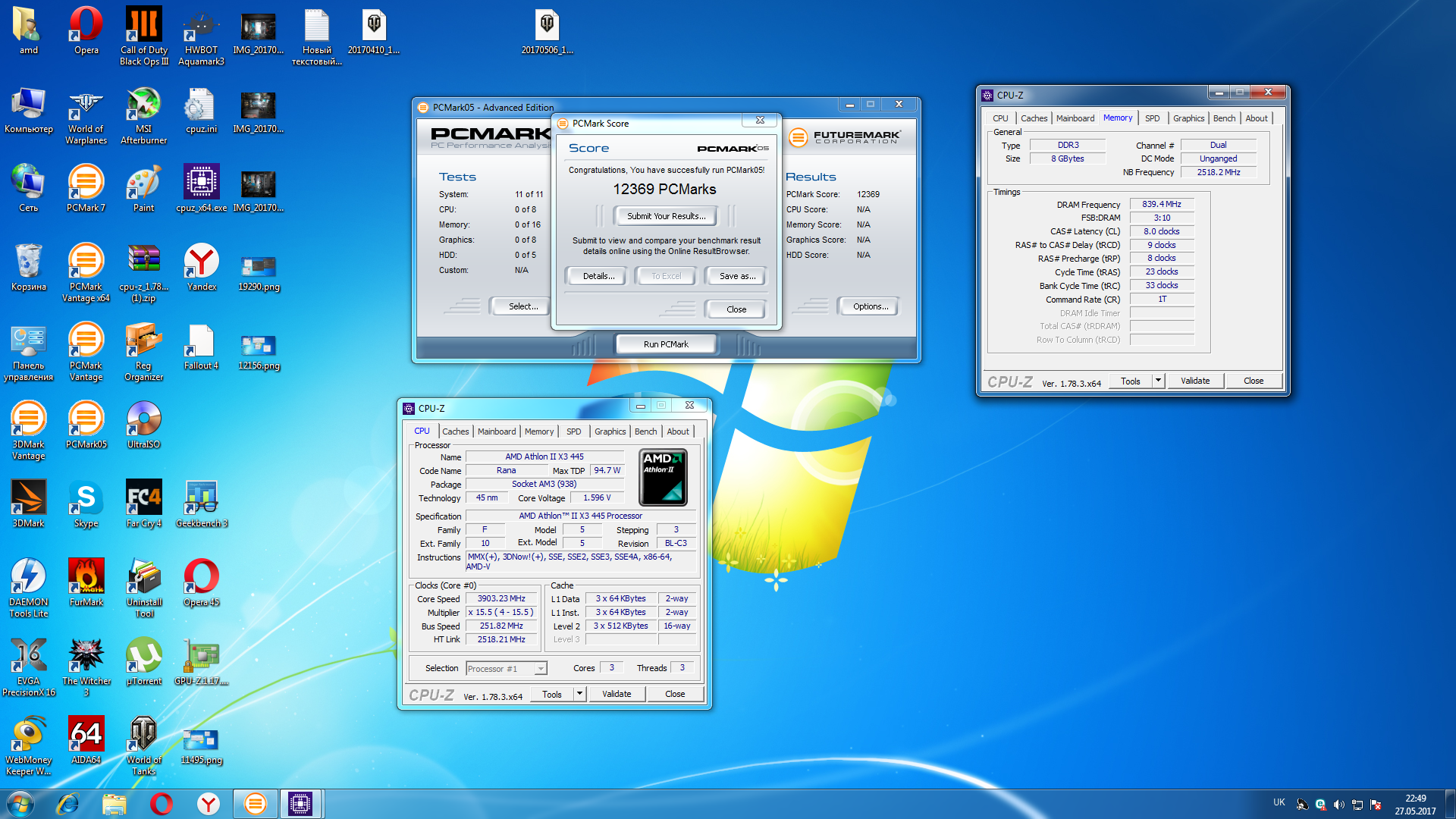1456x819 pixels.
Task: Launch The Witcher 3 shortcut
Action: pyautogui.click(x=86, y=667)
